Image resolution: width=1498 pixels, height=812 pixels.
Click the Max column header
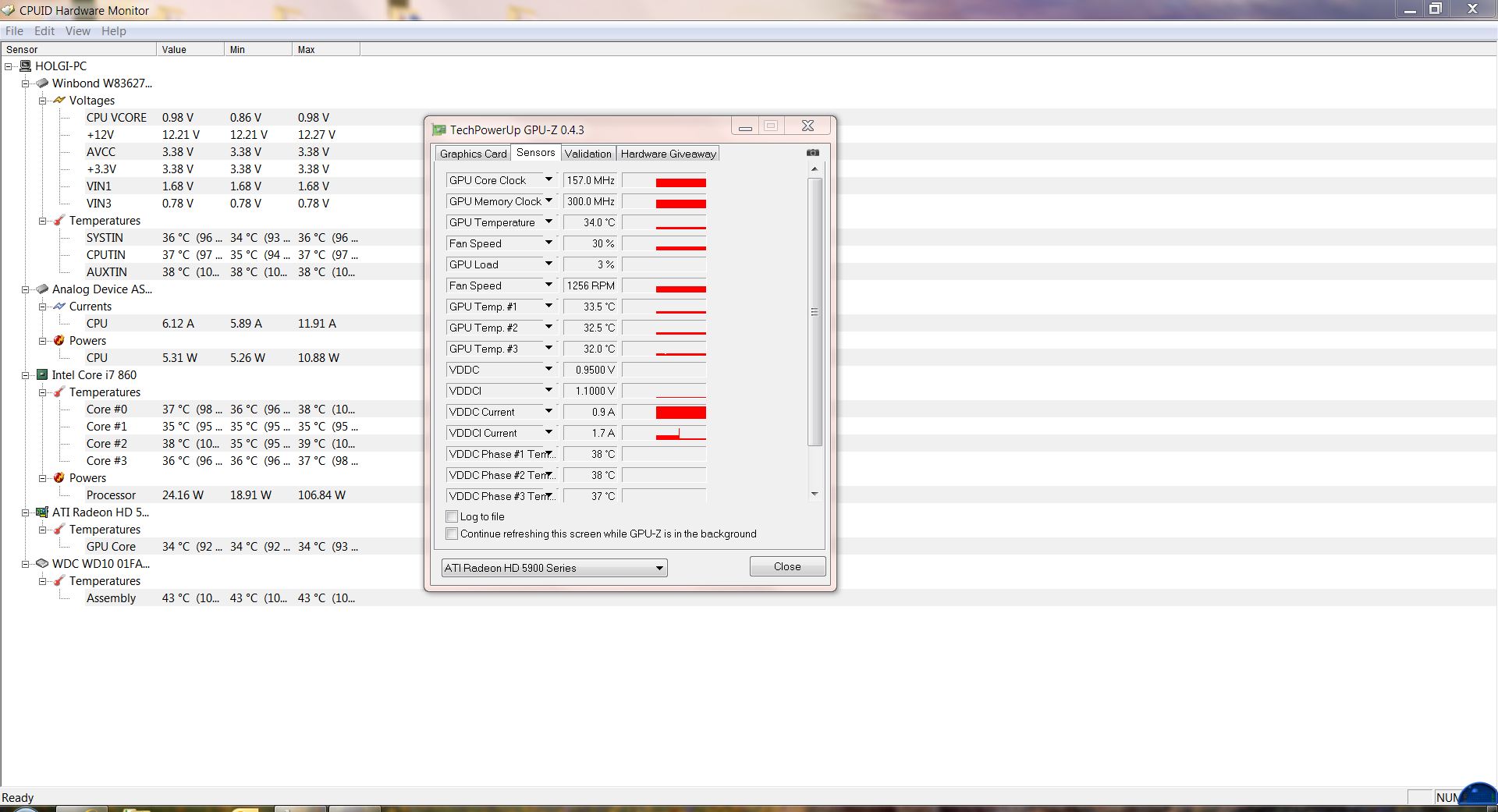click(x=326, y=49)
